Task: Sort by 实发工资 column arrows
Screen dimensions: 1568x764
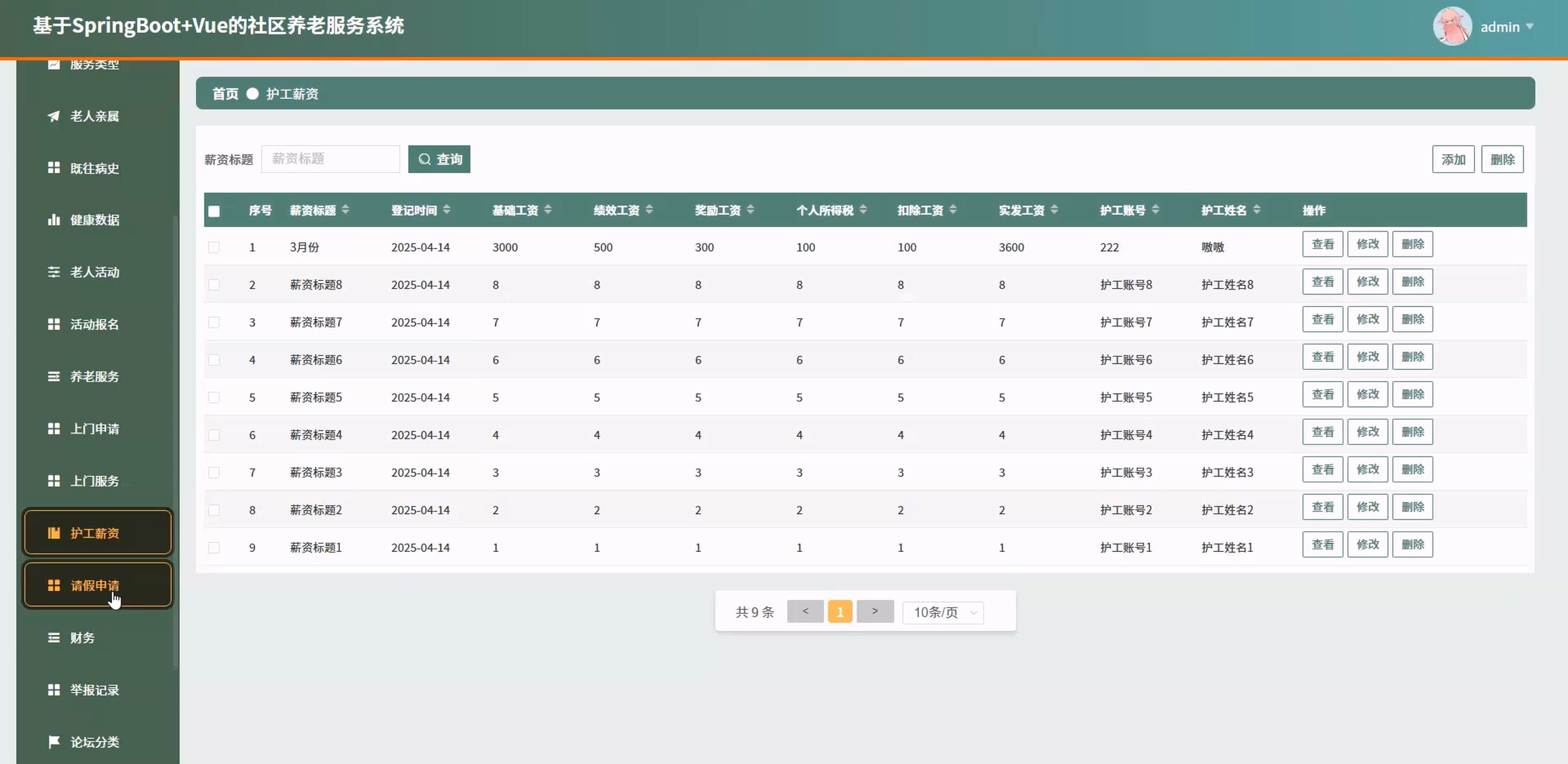Action: tap(1054, 210)
